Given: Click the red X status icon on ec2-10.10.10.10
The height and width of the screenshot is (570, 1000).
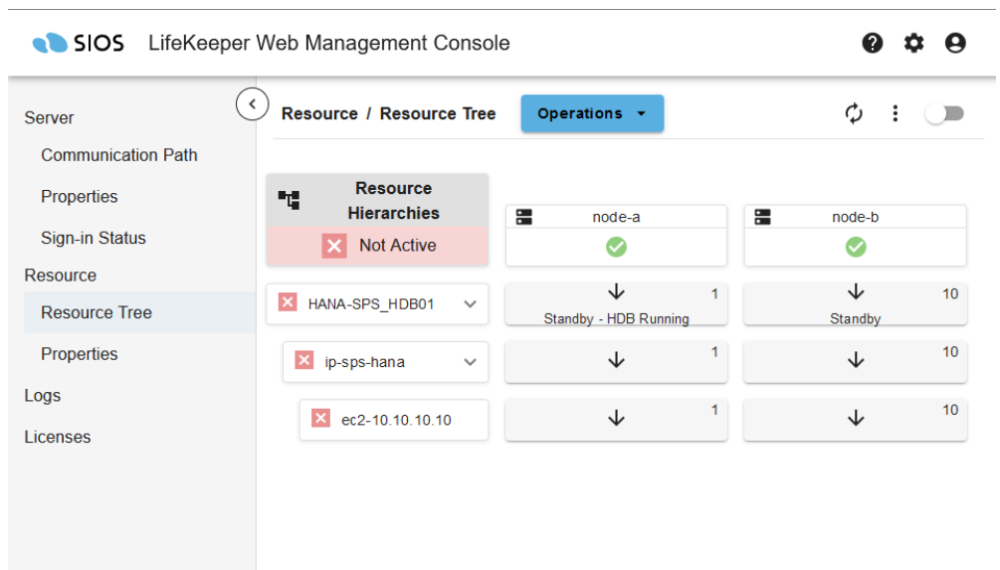Looking at the screenshot, I should (320, 419).
